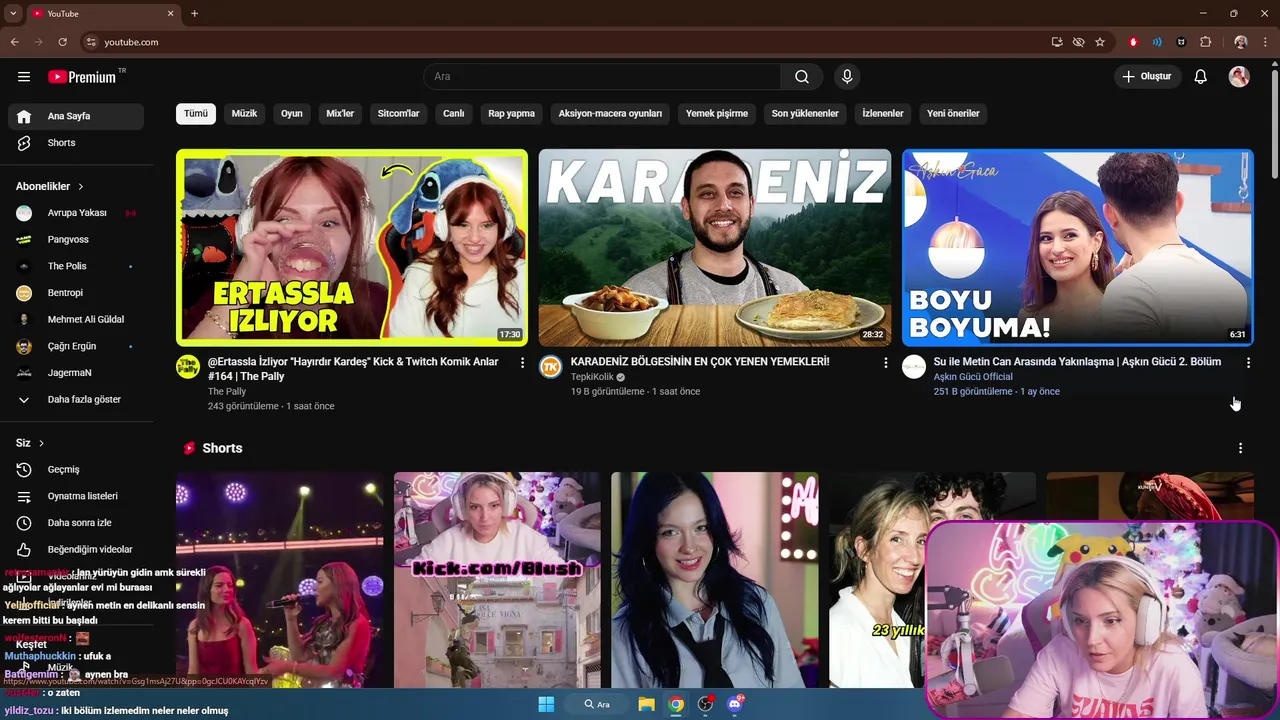The height and width of the screenshot is (720, 1280).
Task: Open The Pally channel avatar
Action: point(188,367)
